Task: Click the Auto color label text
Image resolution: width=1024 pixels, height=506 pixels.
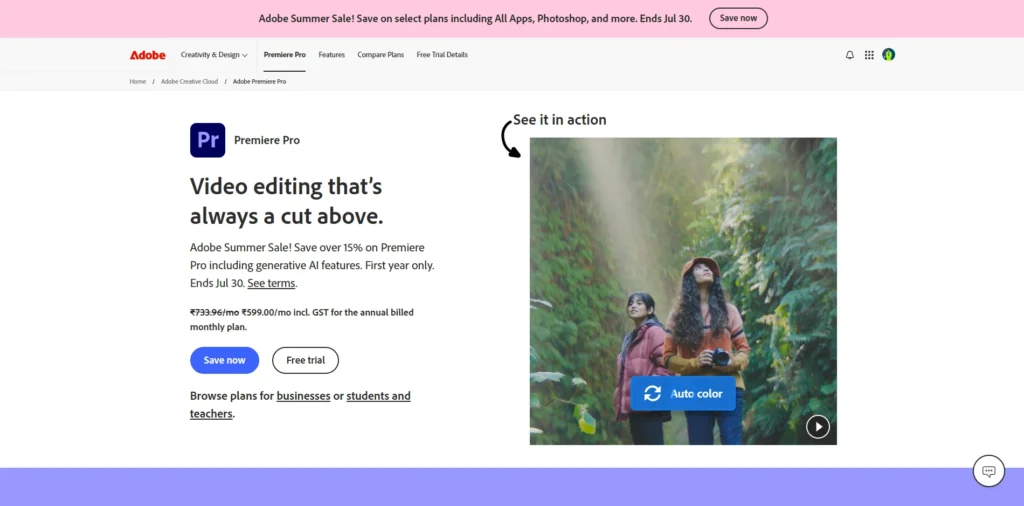Action: pyautogui.click(x=697, y=394)
